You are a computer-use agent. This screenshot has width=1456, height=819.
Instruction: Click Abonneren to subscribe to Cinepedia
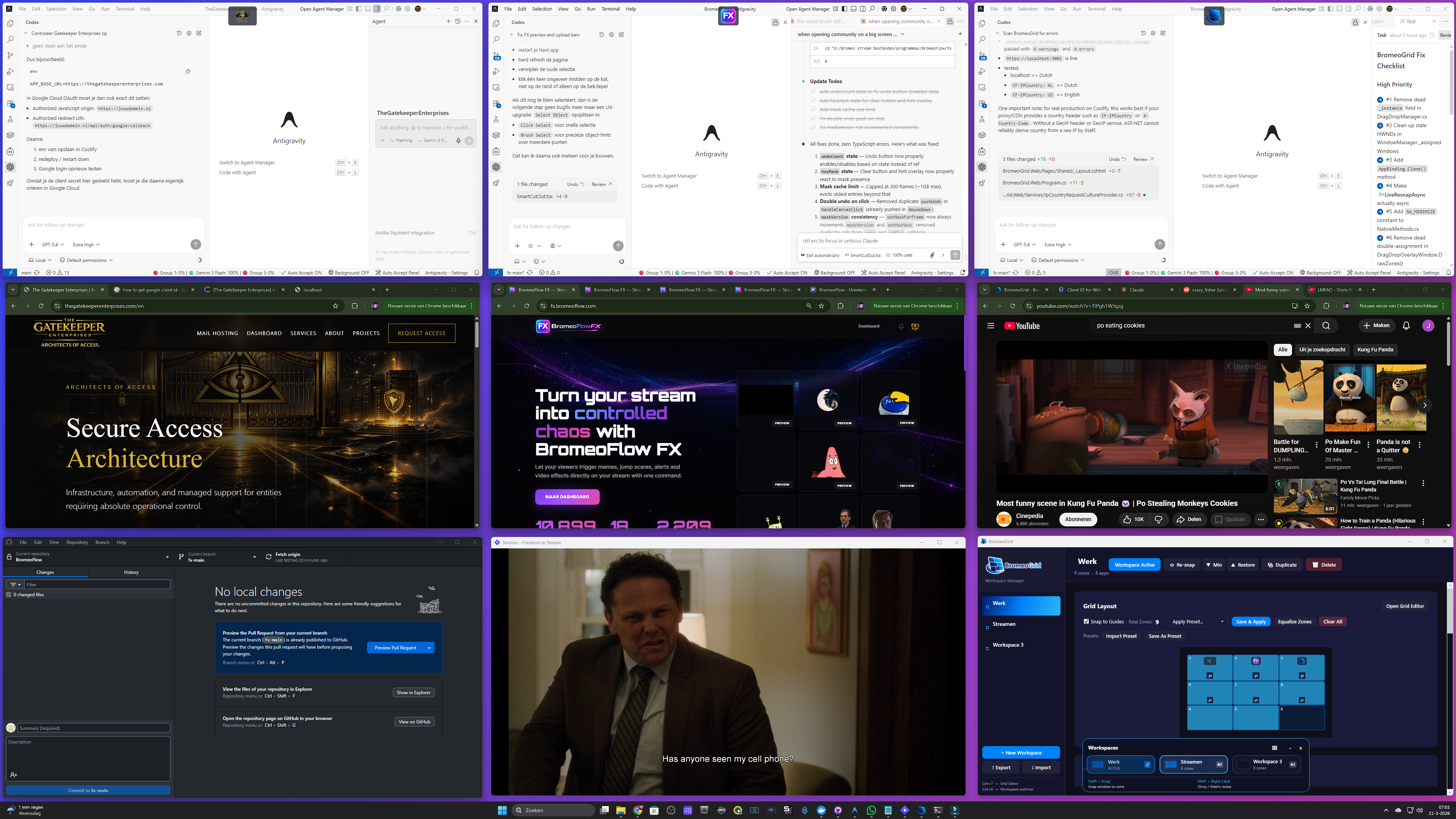(1078, 519)
